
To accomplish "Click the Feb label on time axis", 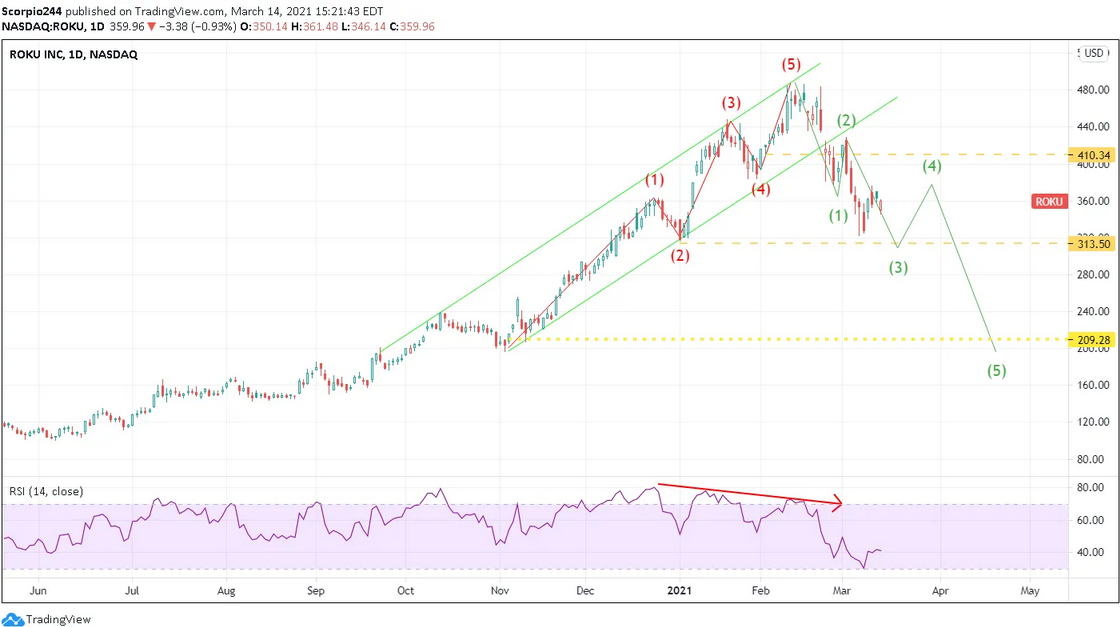I will (761, 591).
